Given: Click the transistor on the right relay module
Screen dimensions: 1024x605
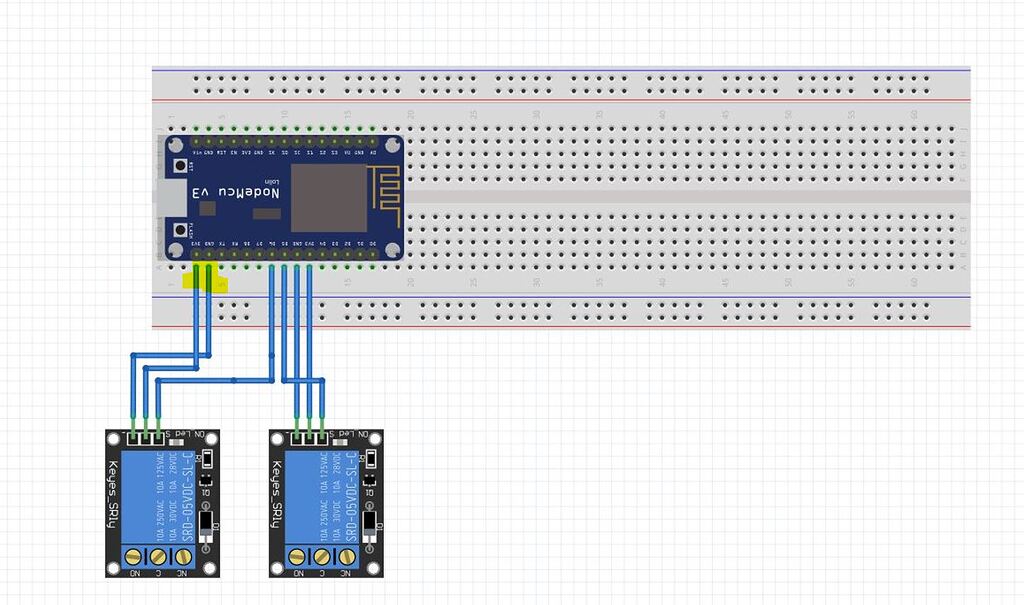Looking at the screenshot, I should tap(369, 523).
